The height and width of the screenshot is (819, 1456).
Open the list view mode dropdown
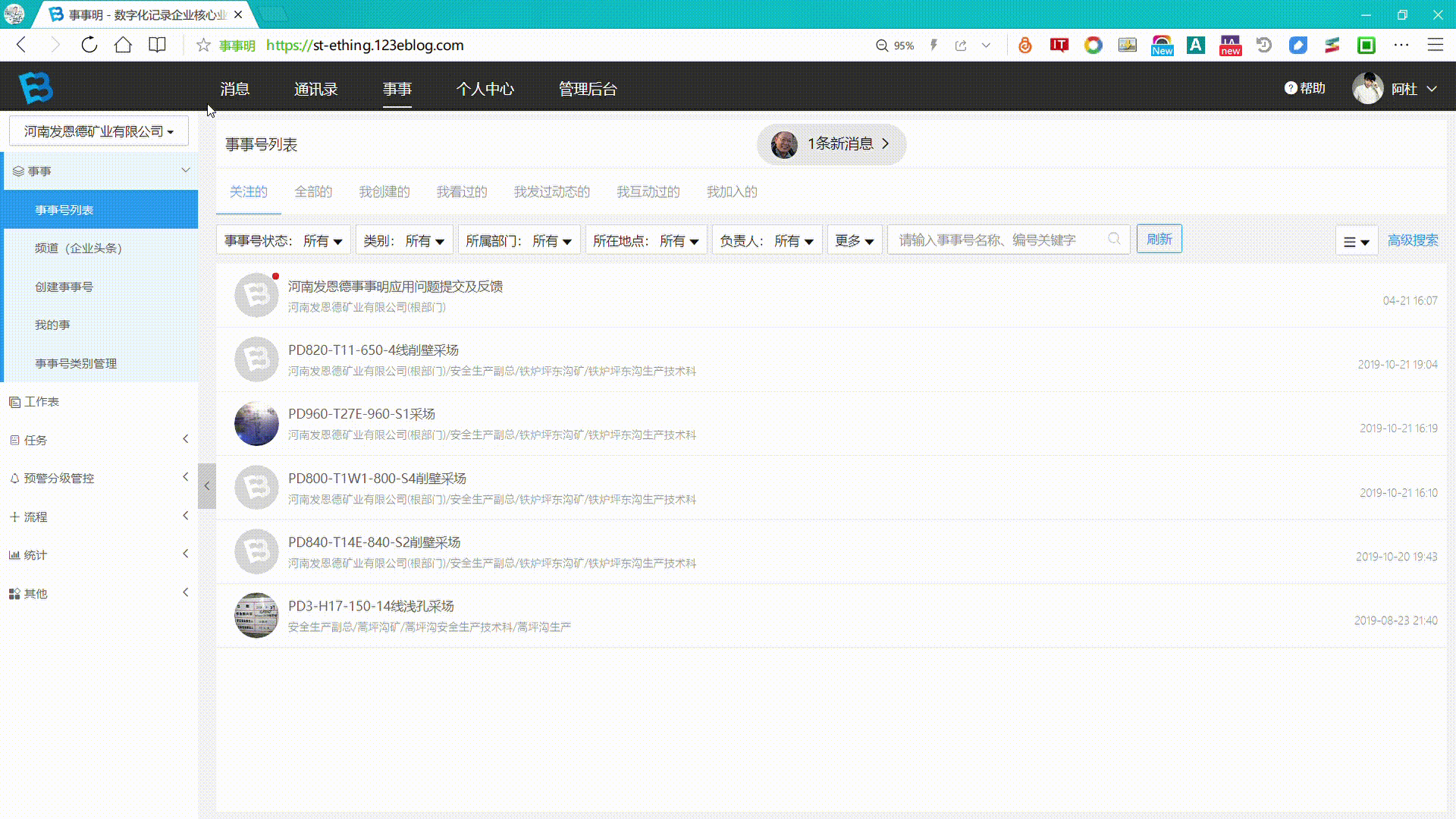[1357, 241]
